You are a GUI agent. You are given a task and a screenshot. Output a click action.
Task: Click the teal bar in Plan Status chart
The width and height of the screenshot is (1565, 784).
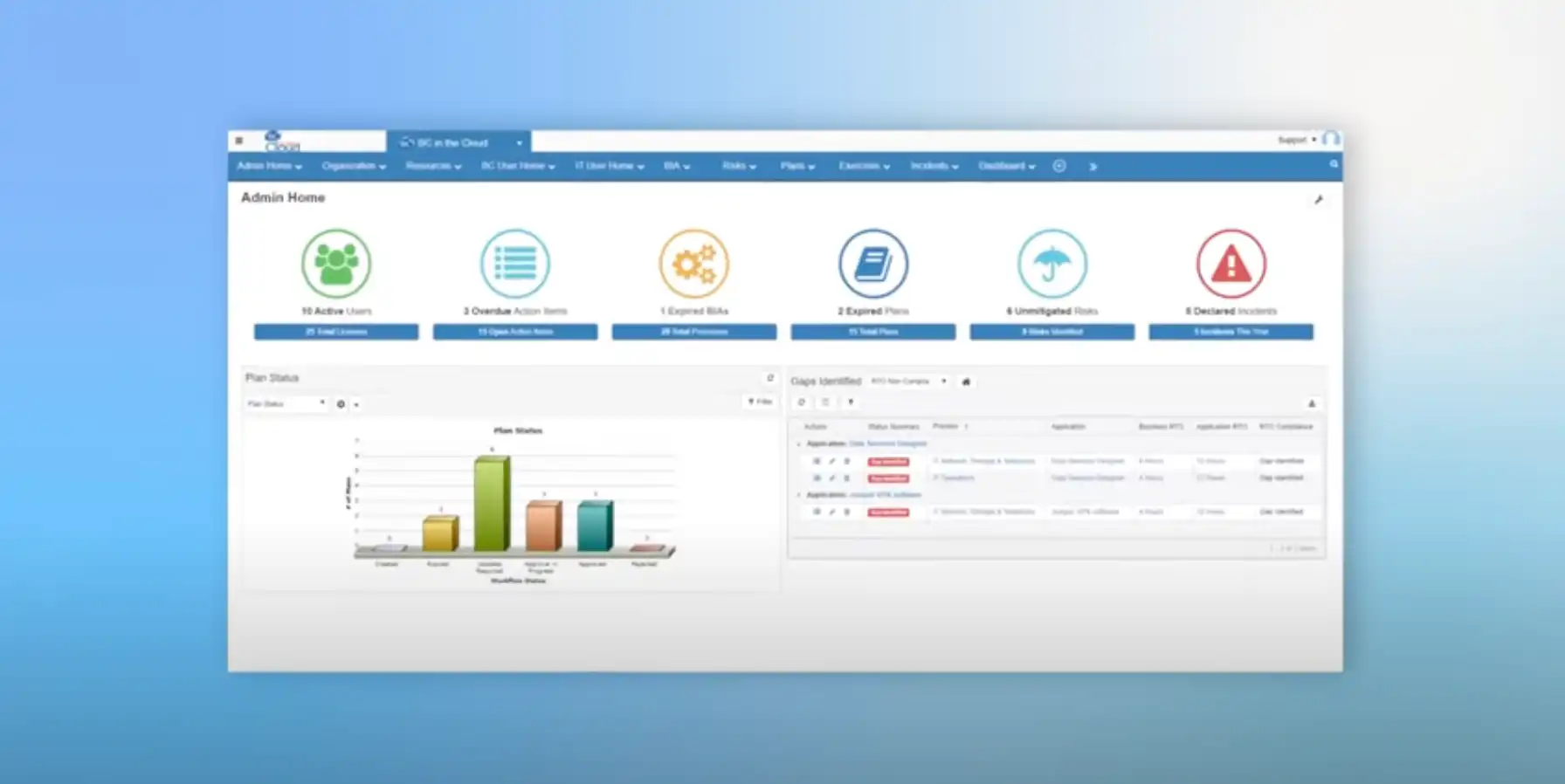point(594,526)
